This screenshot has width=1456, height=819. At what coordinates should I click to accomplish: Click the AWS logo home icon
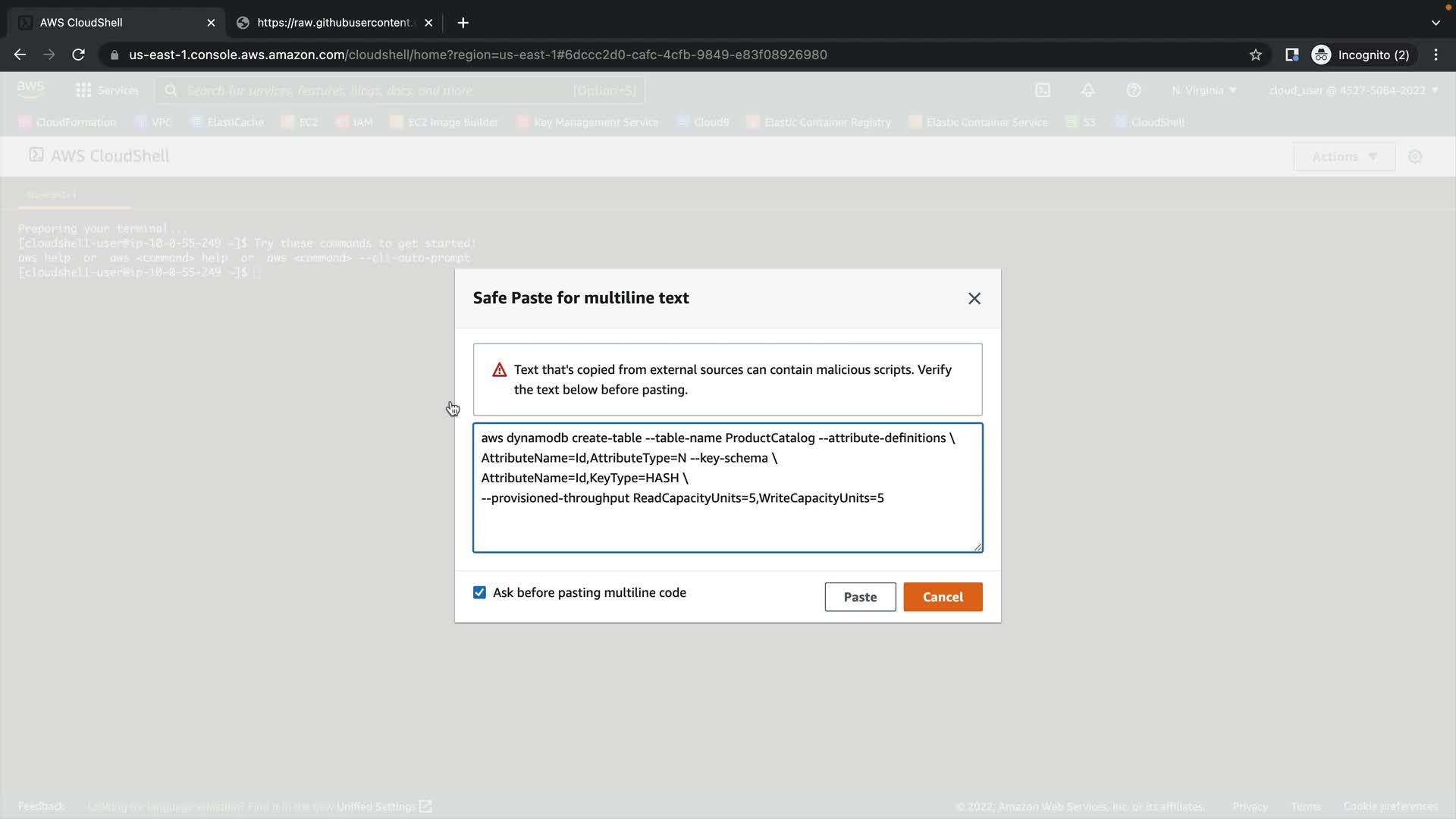pos(30,89)
